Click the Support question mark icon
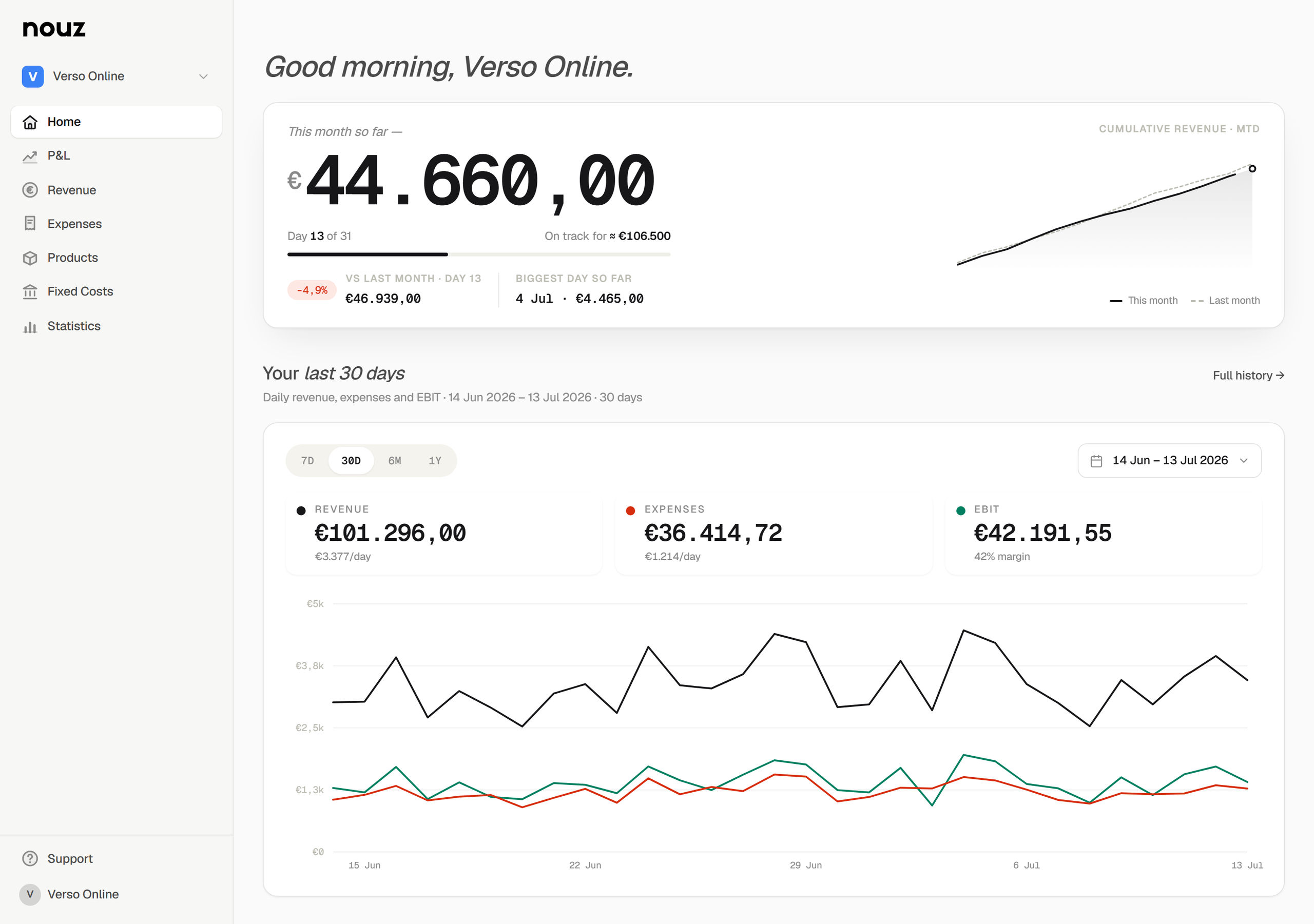The height and width of the screenshot is (924, 1314). pyautogui.click(x=30, y=858)
